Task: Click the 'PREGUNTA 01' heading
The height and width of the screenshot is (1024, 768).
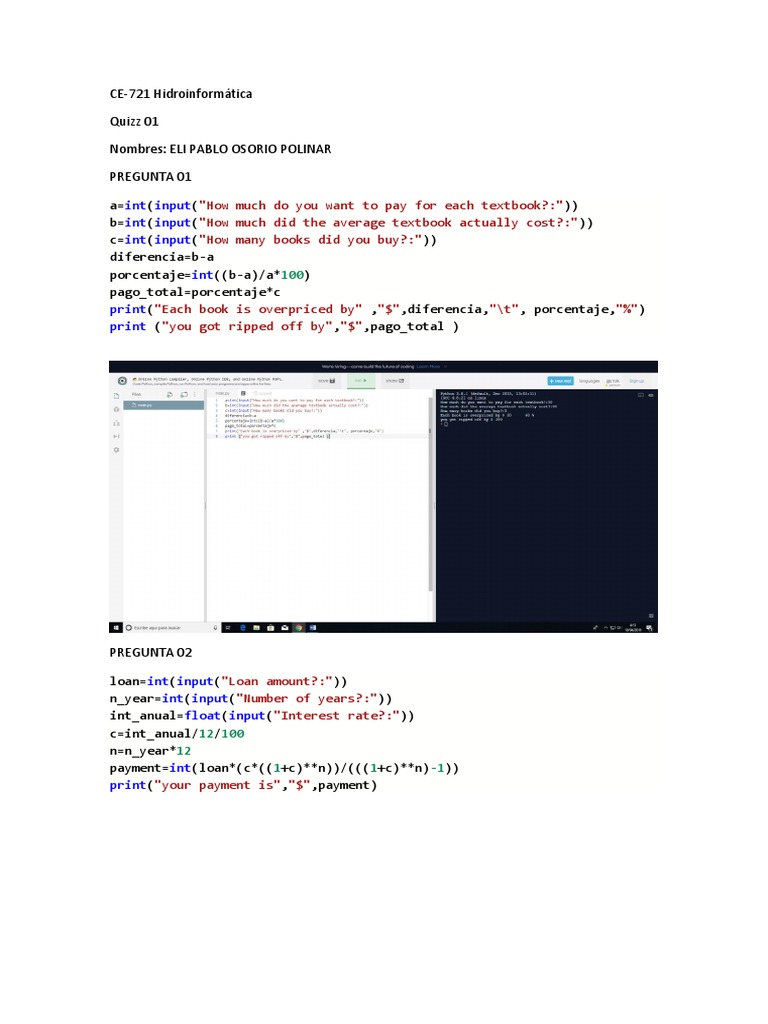Action: point(150,176)
